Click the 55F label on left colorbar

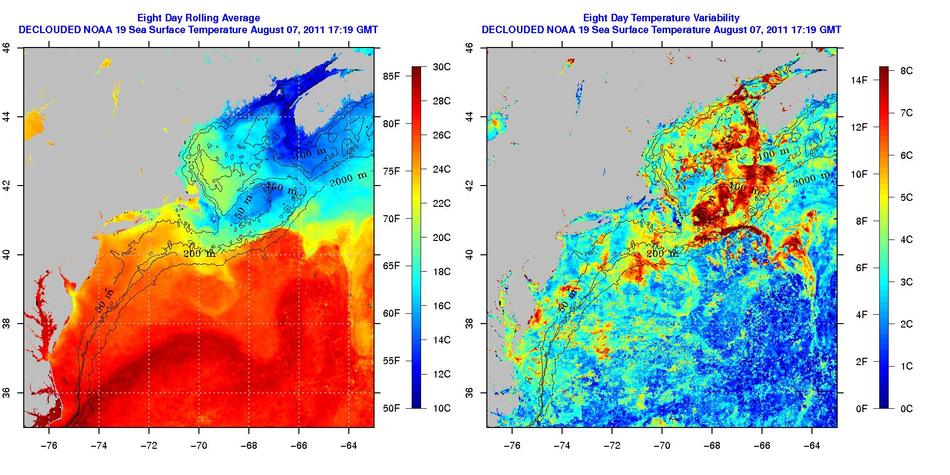click(392, 361)
